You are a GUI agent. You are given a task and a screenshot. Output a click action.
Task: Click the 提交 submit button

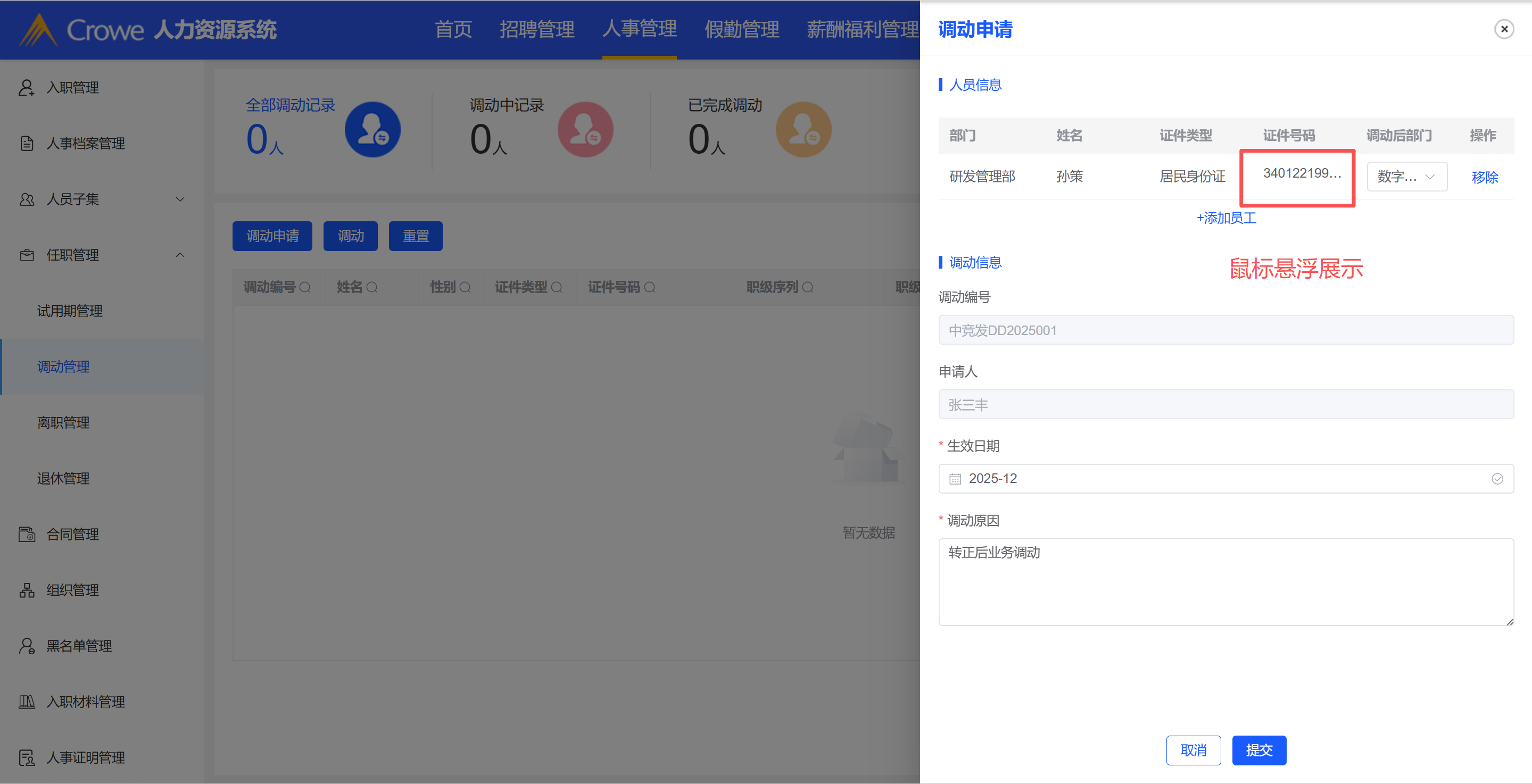[x=1259, y=750]
